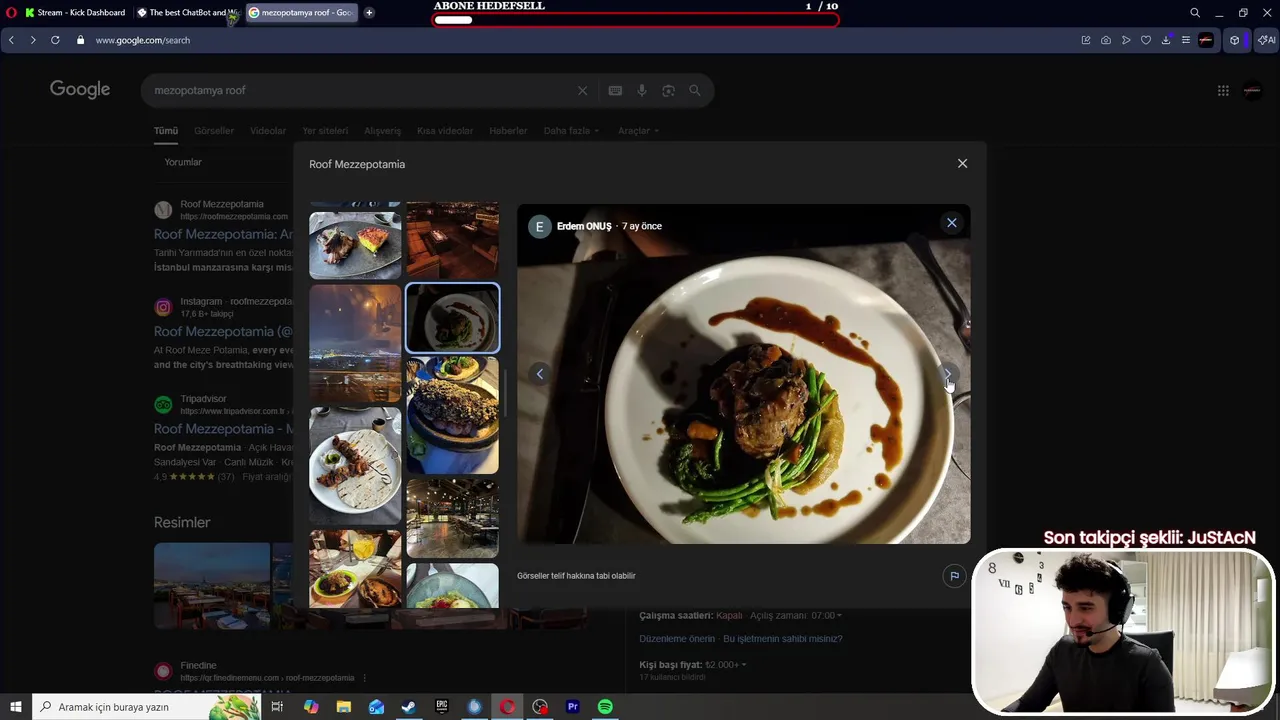This screenshot has width=1280, height=720.
Task: Open the Tripadvisor search result
Action: (x=223, y=429)
